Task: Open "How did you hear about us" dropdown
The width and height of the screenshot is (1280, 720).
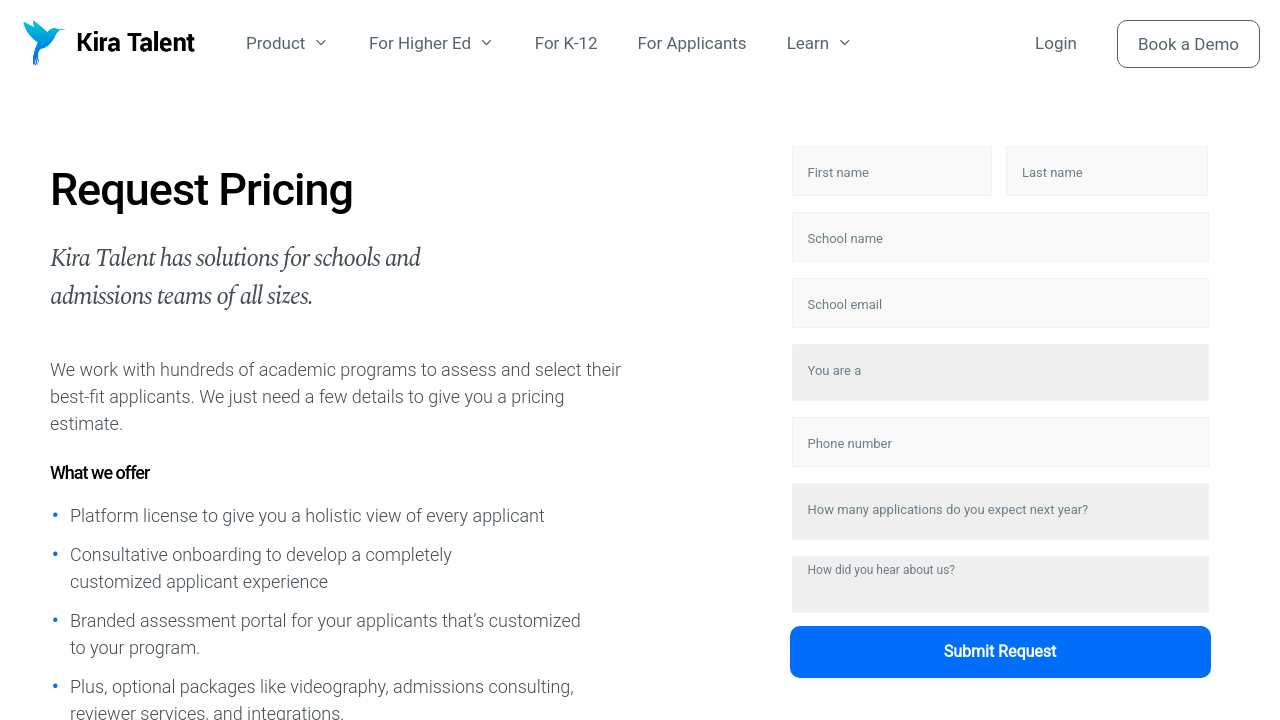Action: 1000,585
